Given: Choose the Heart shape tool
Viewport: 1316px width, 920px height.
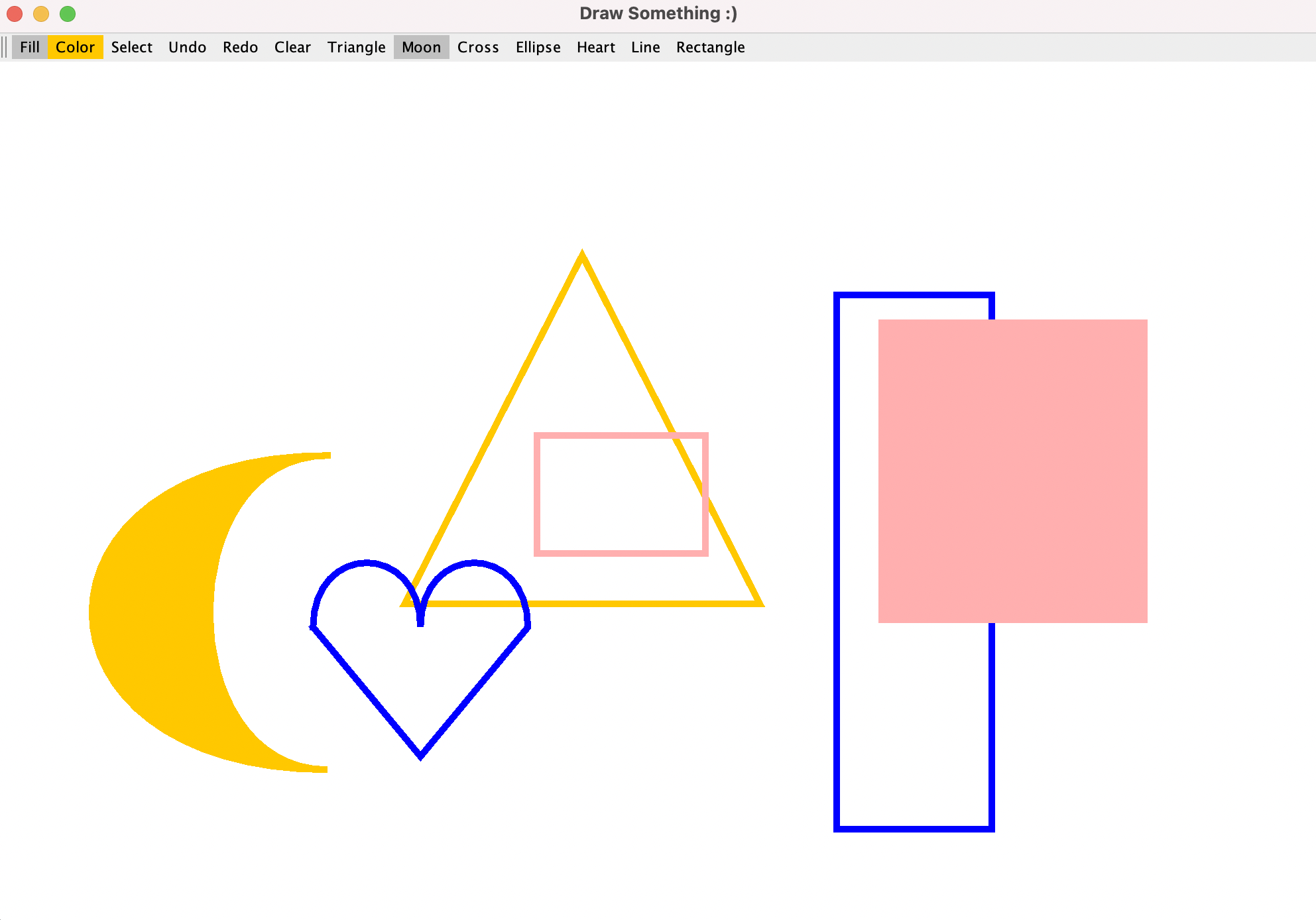Looking at the screenshot, I should click(595, 47).
